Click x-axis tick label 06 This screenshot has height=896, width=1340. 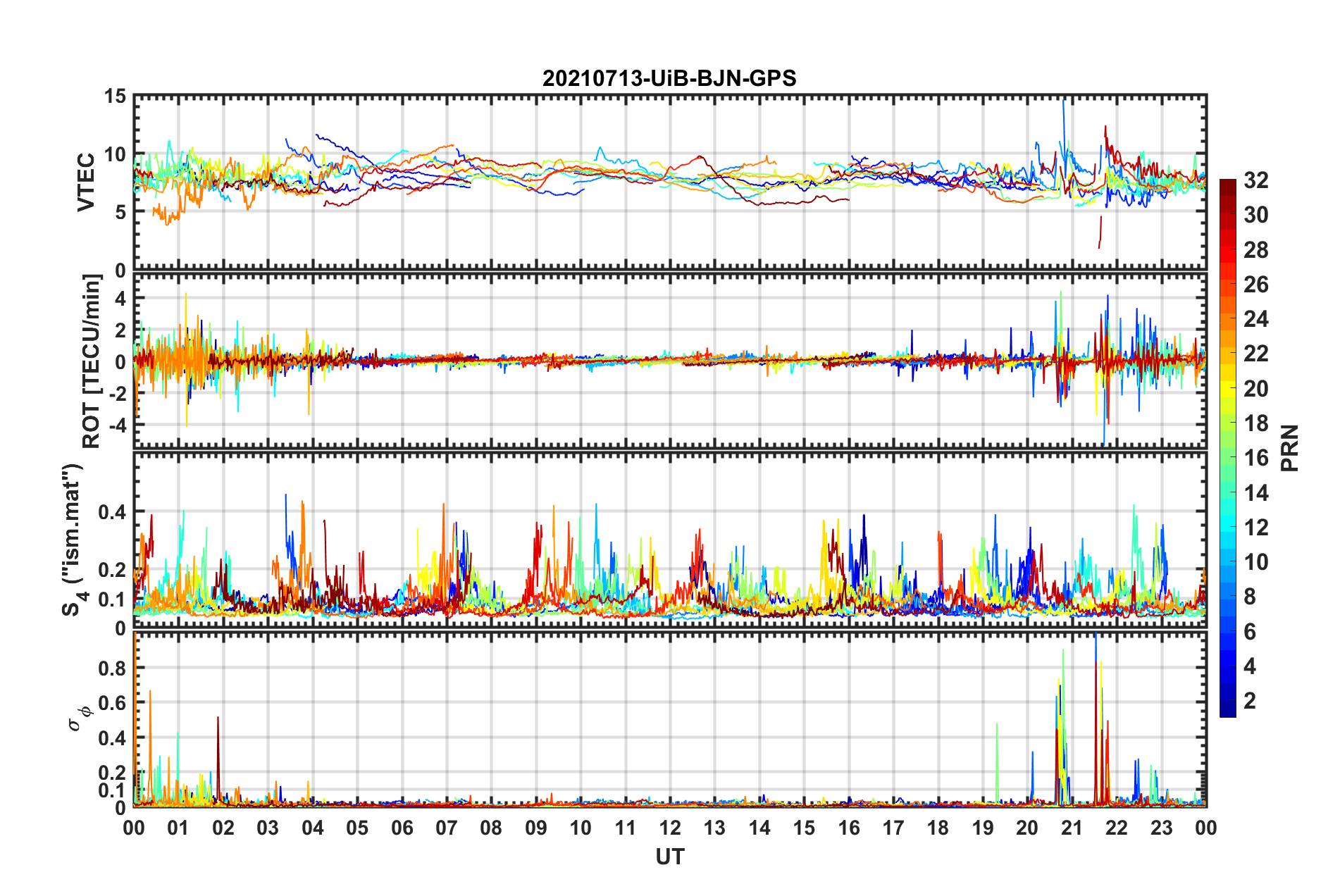[402, 828]
